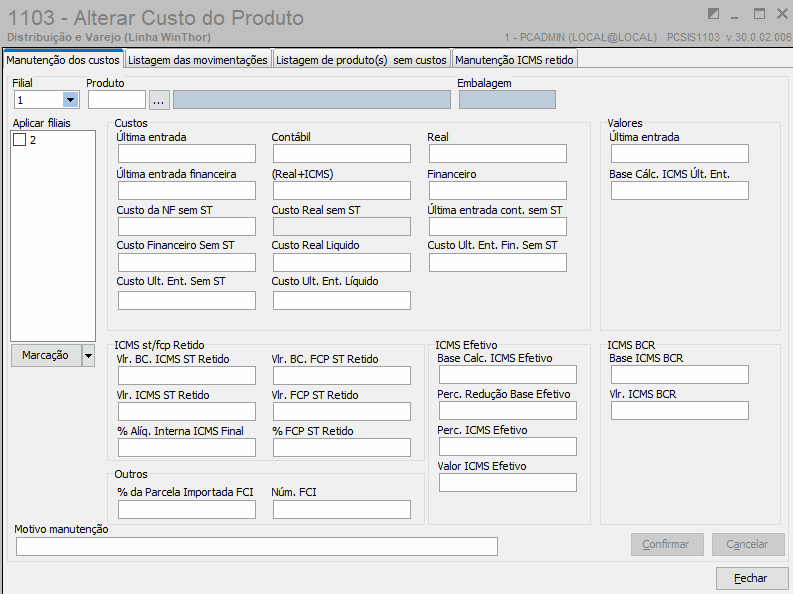Click the Última entrada cont. sem ST field
This screenshot has width=793, height=594.
498,226
